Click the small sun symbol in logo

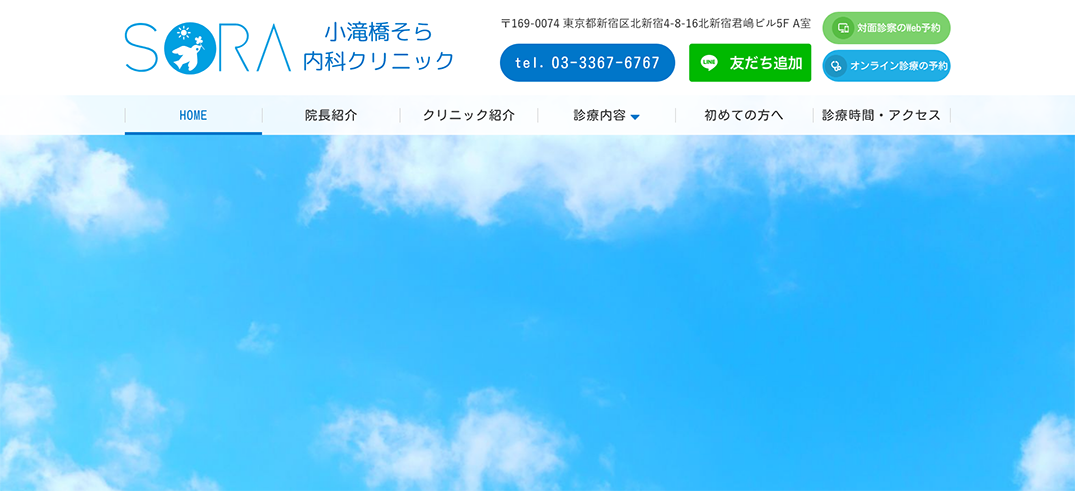point(182,34)
